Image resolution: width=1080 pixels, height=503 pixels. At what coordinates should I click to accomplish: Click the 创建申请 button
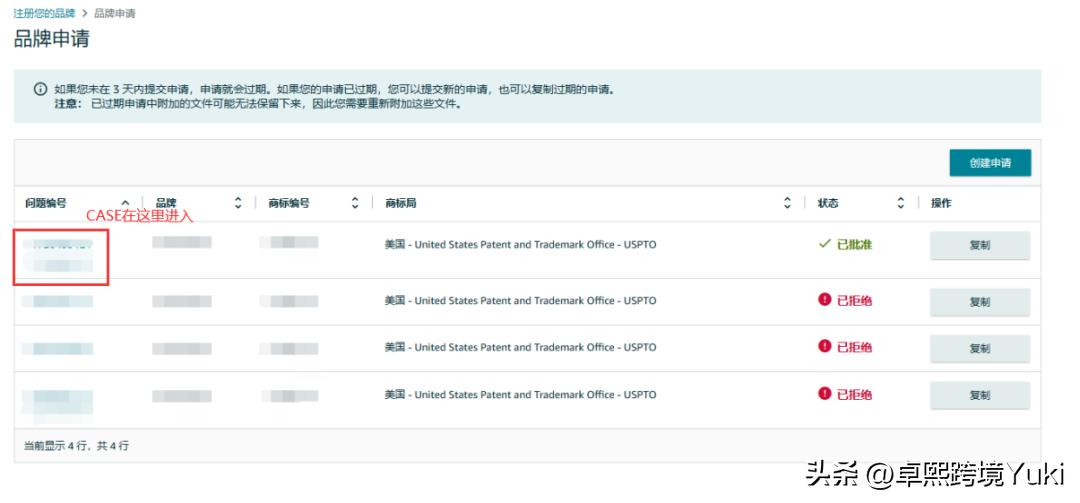(990, 163)
